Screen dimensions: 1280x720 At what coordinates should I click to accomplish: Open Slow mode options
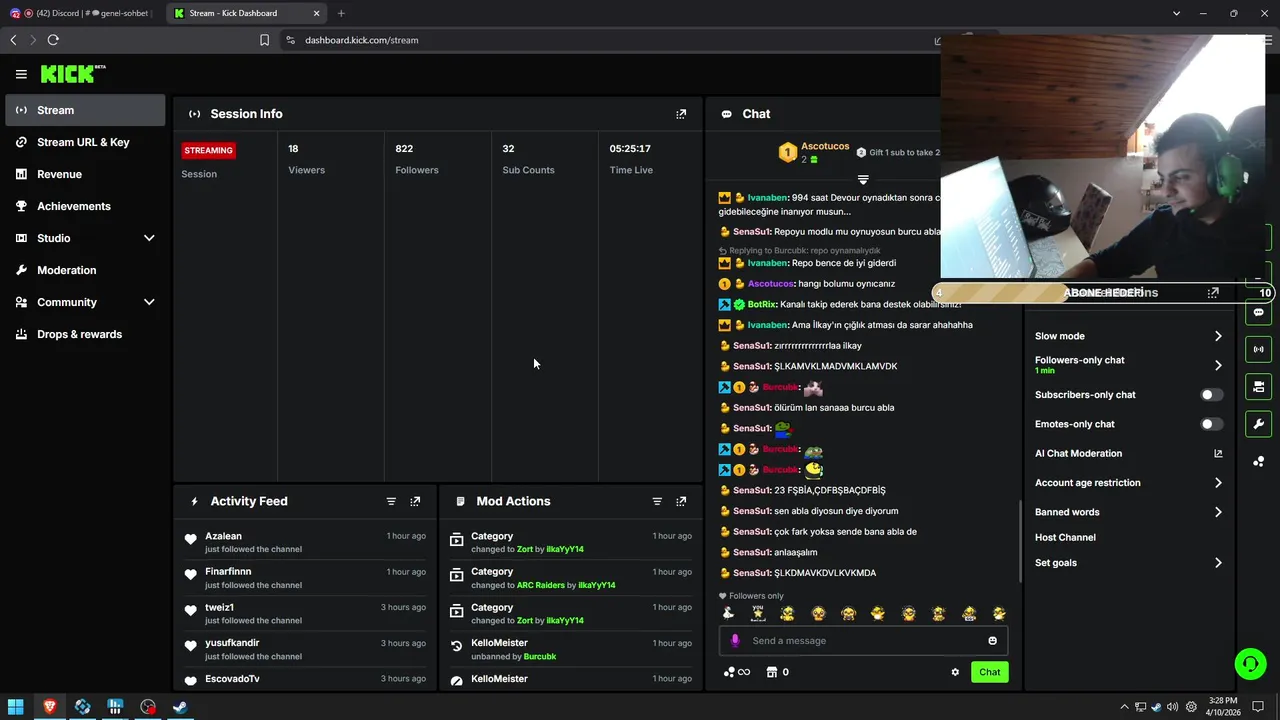pos(1128,336)
